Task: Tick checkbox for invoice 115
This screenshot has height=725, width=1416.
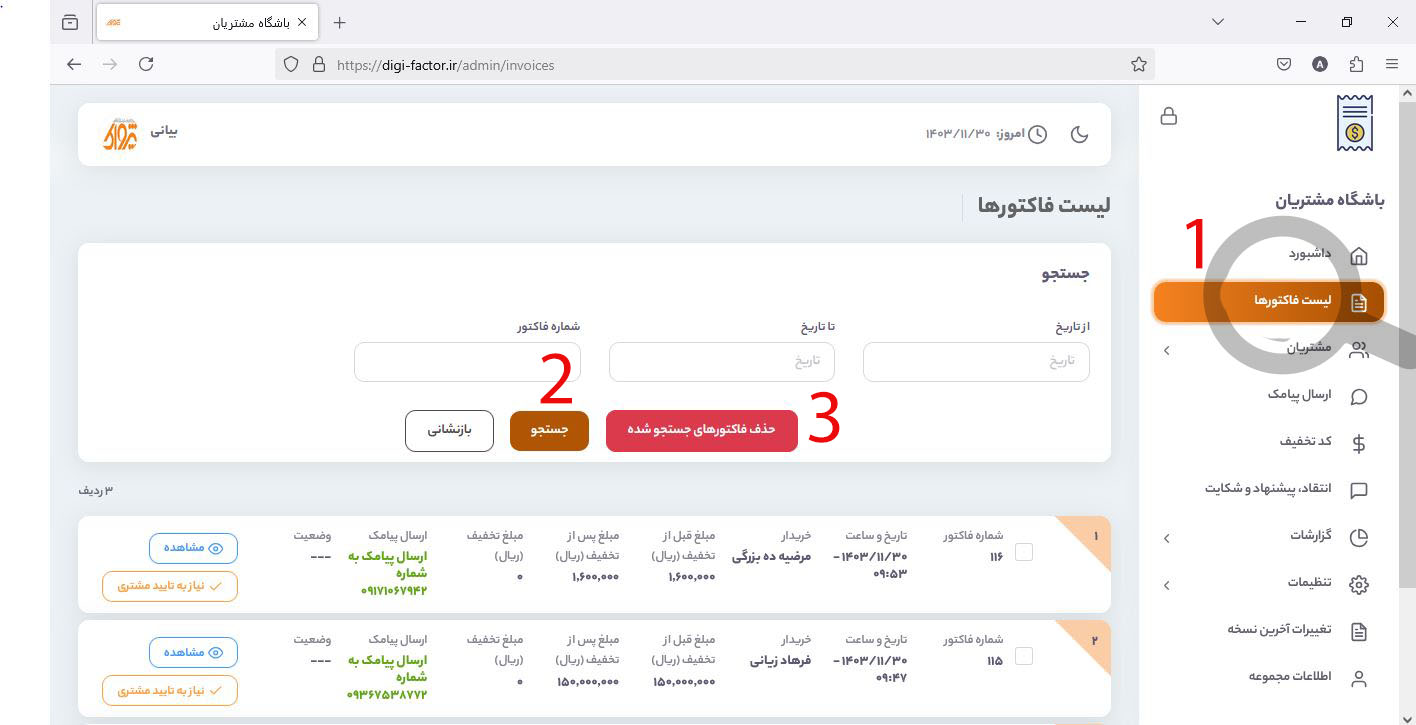Action: coord(1024,656)
